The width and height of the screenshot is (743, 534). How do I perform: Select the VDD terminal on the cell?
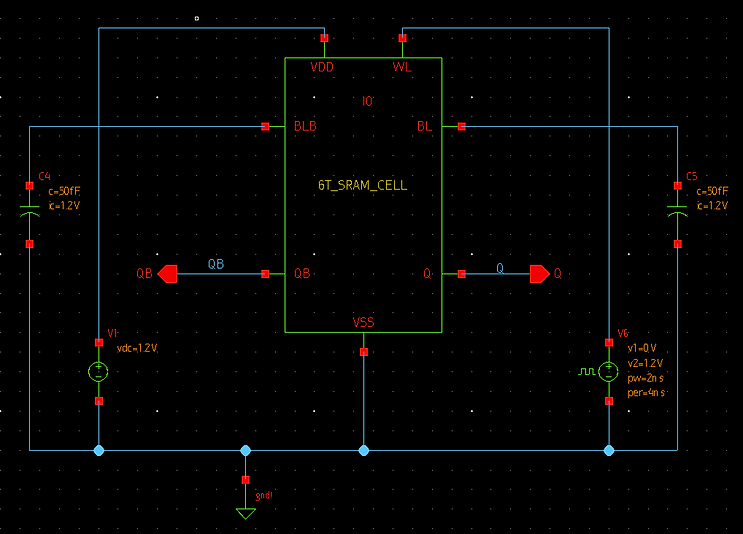[325, 38]
